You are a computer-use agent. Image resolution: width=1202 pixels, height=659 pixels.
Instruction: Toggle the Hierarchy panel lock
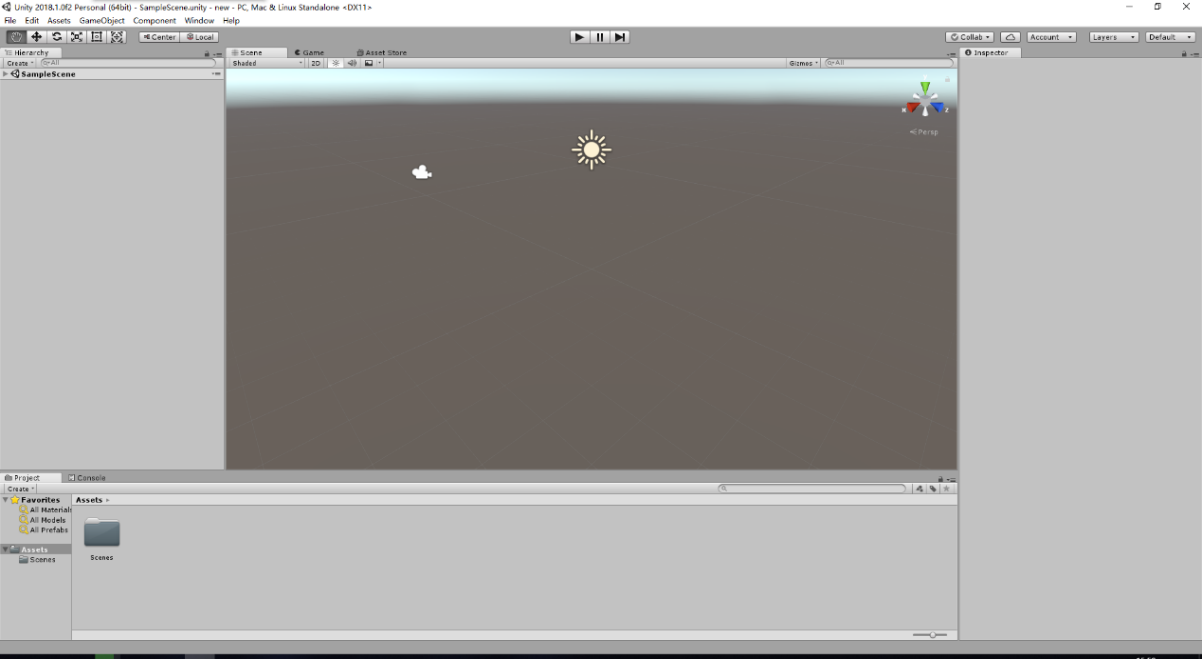(x=207, y=54)
